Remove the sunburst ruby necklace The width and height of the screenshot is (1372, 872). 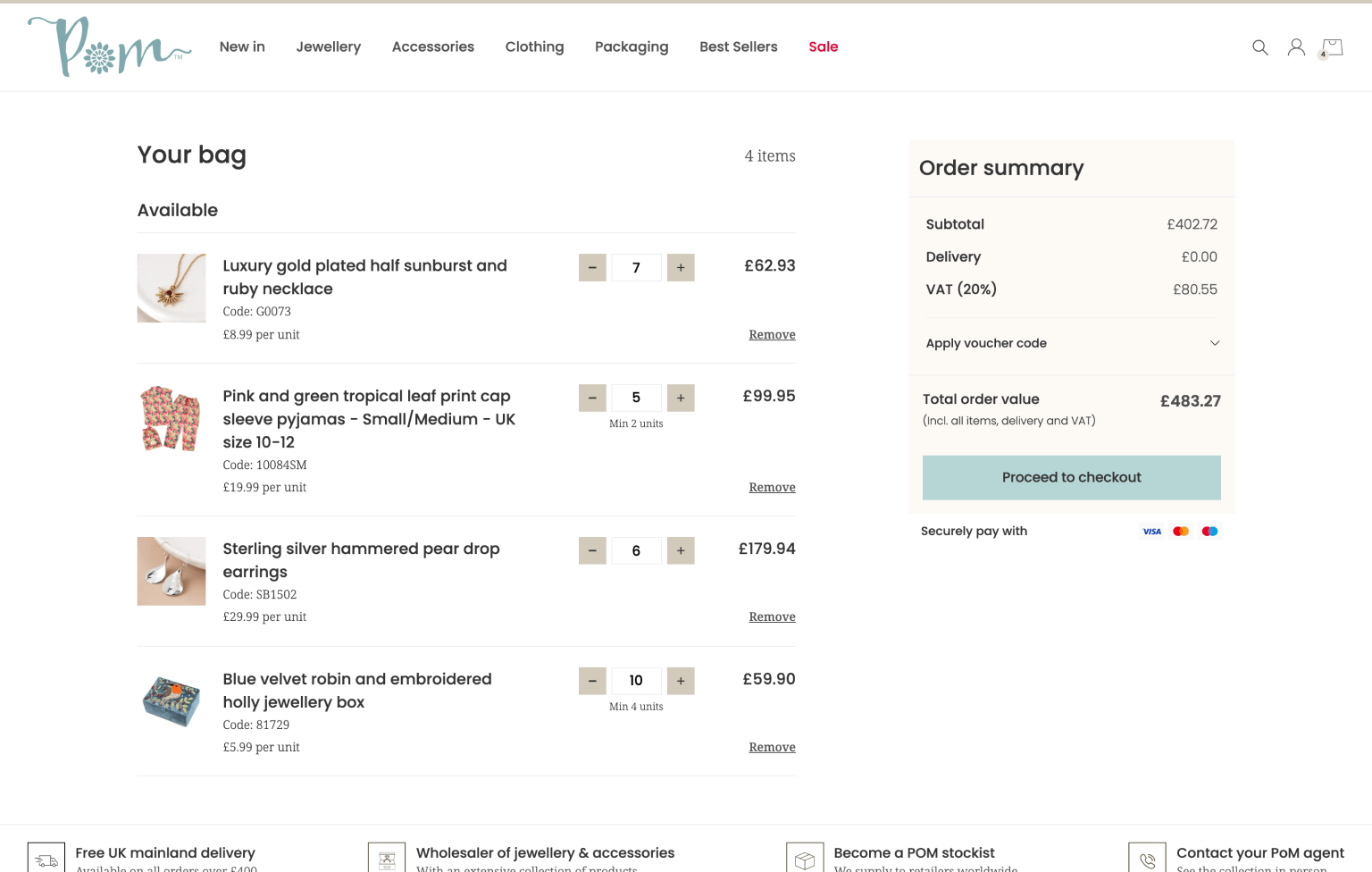click(x=772, y=335)
